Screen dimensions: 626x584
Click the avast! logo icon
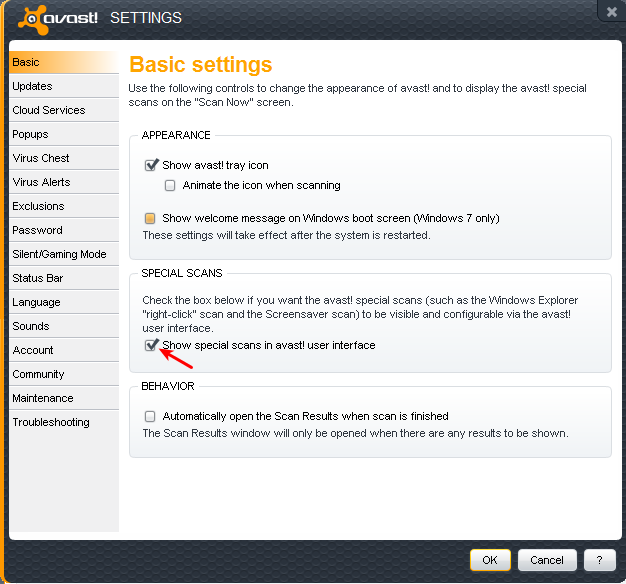click(34, 19)
